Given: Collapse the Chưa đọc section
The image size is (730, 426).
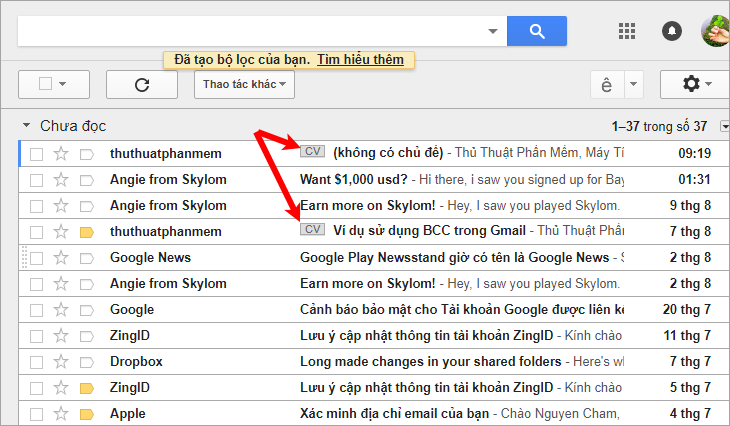Looking at the screenshot, I should tap(27, 125).
